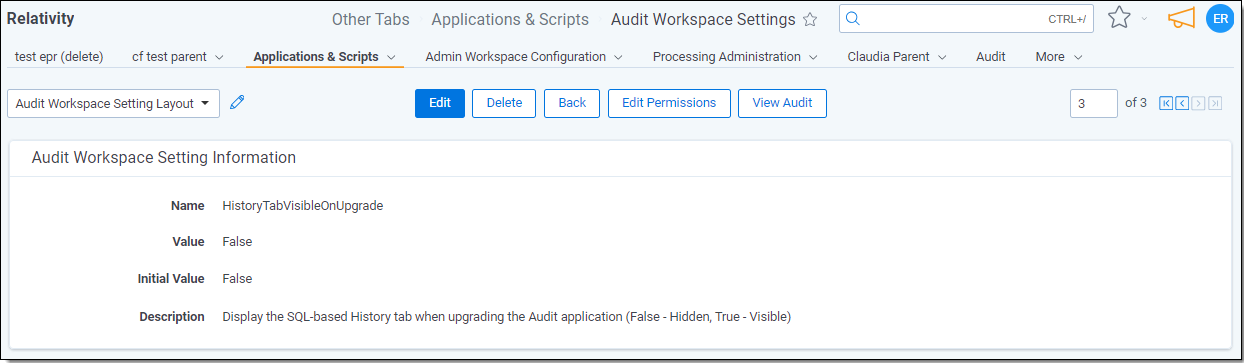Switch to the Audit tab
Screen dimensions: 1244x363
tap(991, 57)
